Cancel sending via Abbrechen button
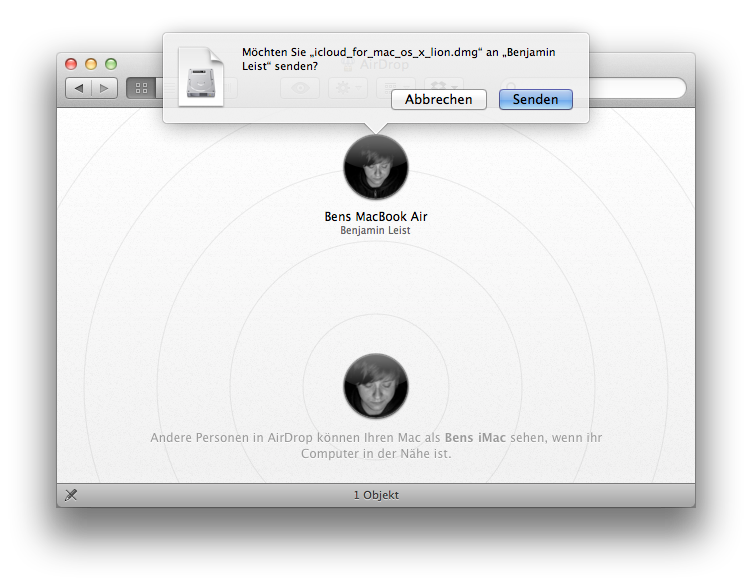Screen dimensions: 752x586 tap(439, 99)
